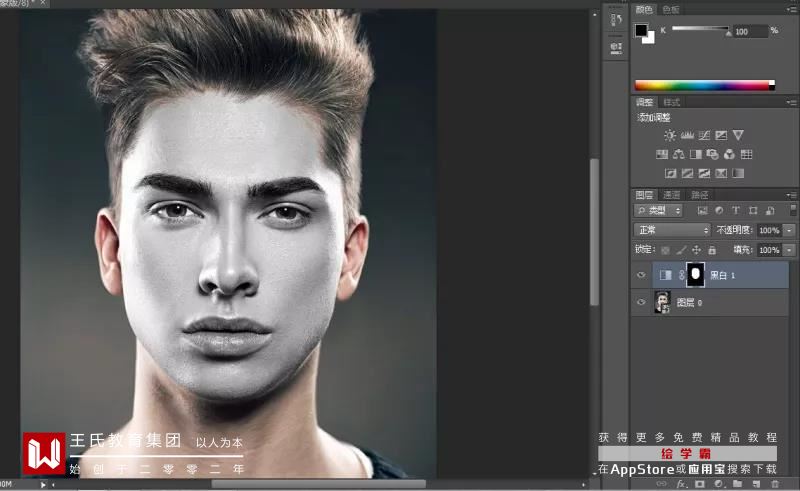Toggle visibility of the 黑白 1 layer
Screen dimensions: 800x491
pyautogui.click(x=641, y=275)
